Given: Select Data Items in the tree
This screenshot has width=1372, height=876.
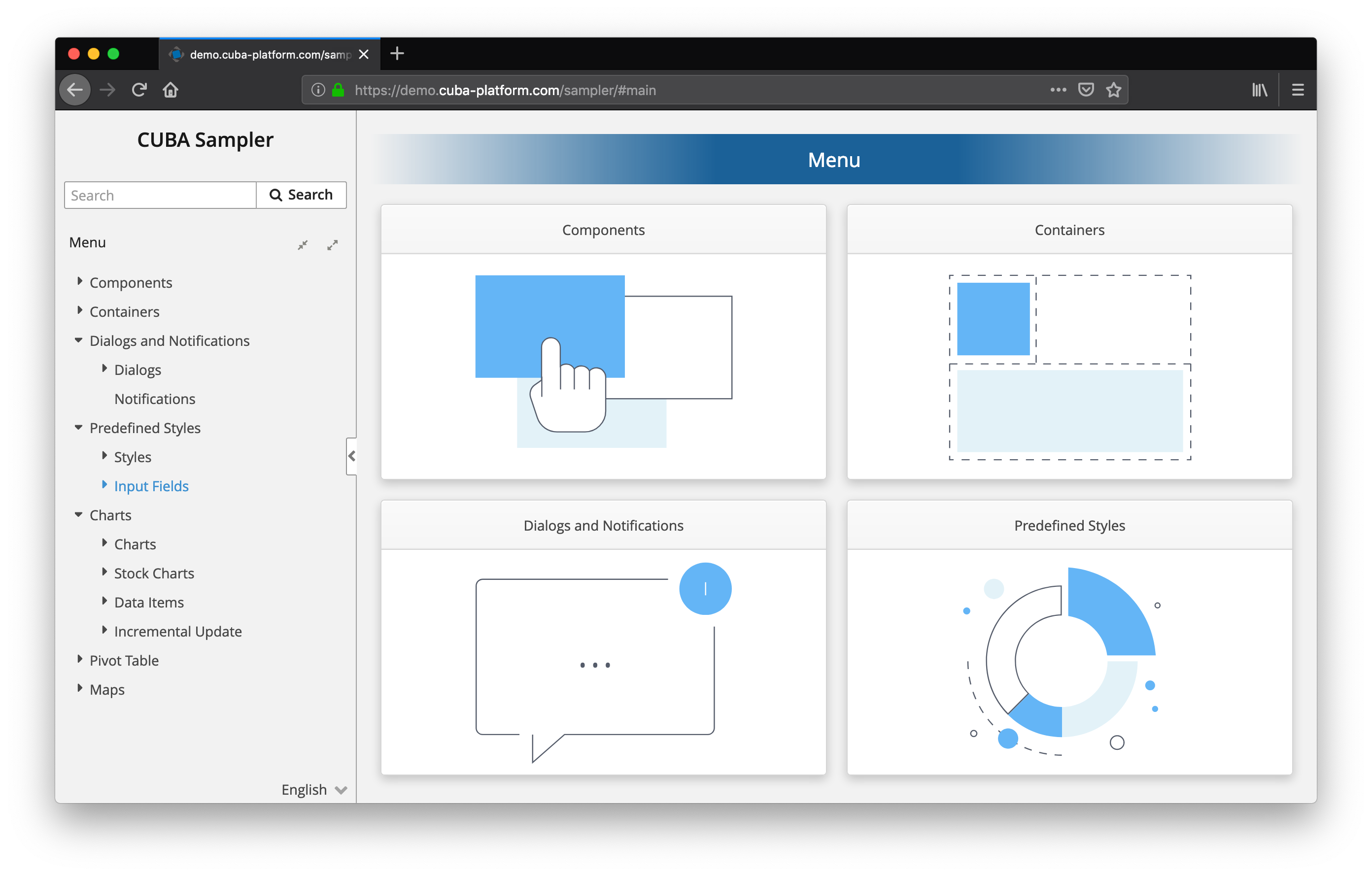Looking at the screenshot, I should tap(149, 602).
